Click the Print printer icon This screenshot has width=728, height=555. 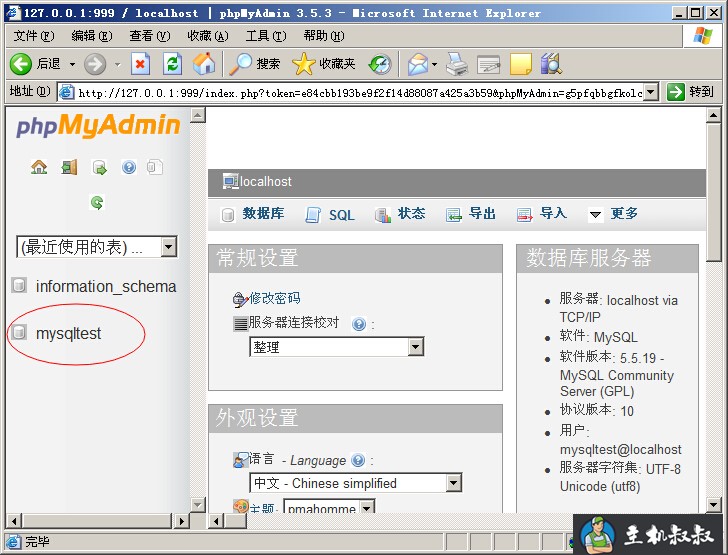457,64
